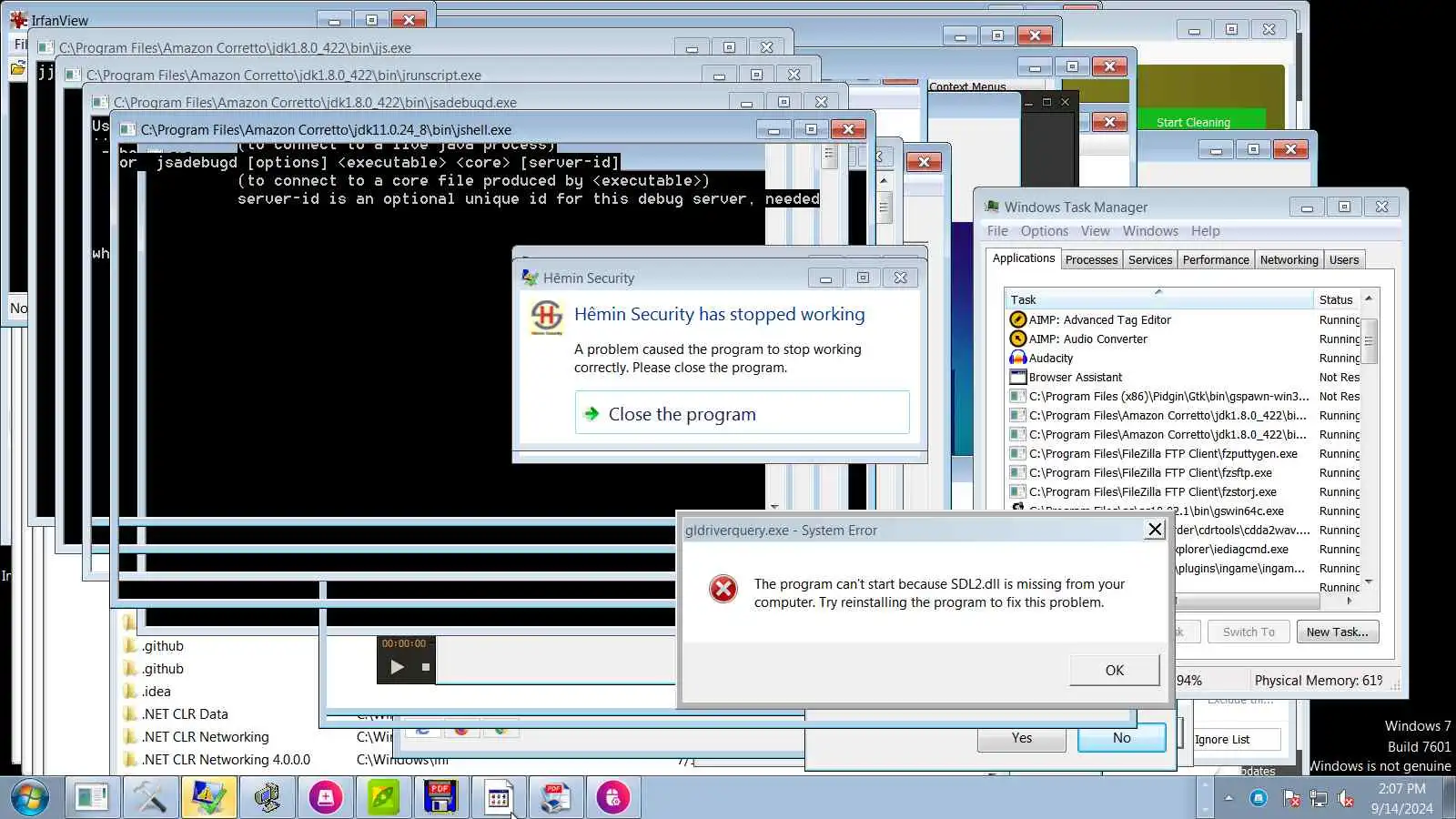The width and height of the screenshot is (1456, 819).
Task: Click the muted volume tray icon
Action: coord(1345,798)
